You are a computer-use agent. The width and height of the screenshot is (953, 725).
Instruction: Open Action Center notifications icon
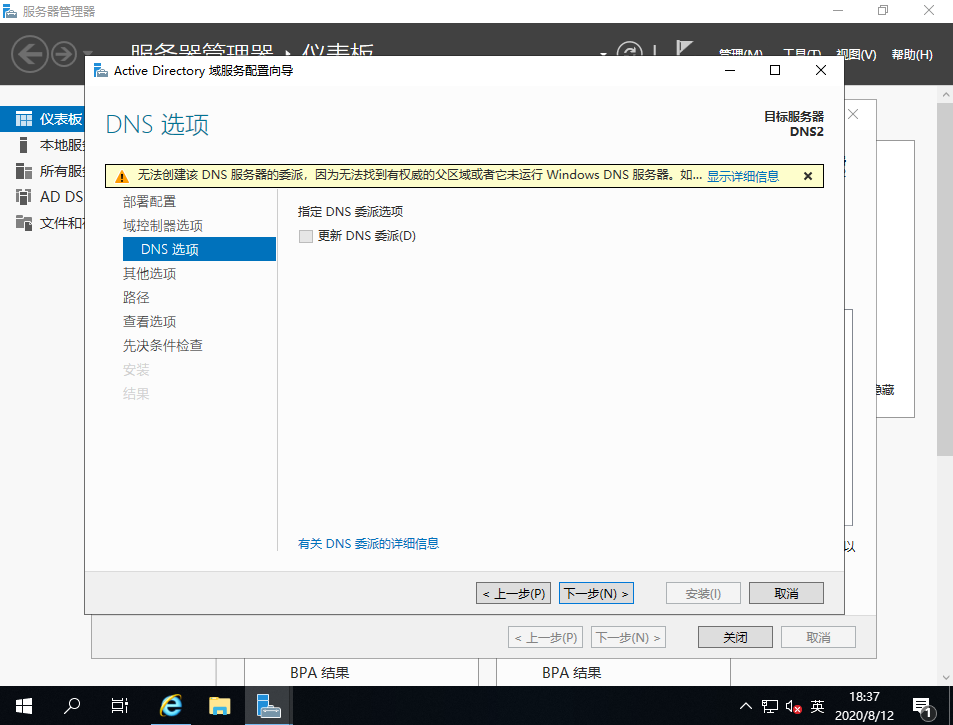click(924, 707)
